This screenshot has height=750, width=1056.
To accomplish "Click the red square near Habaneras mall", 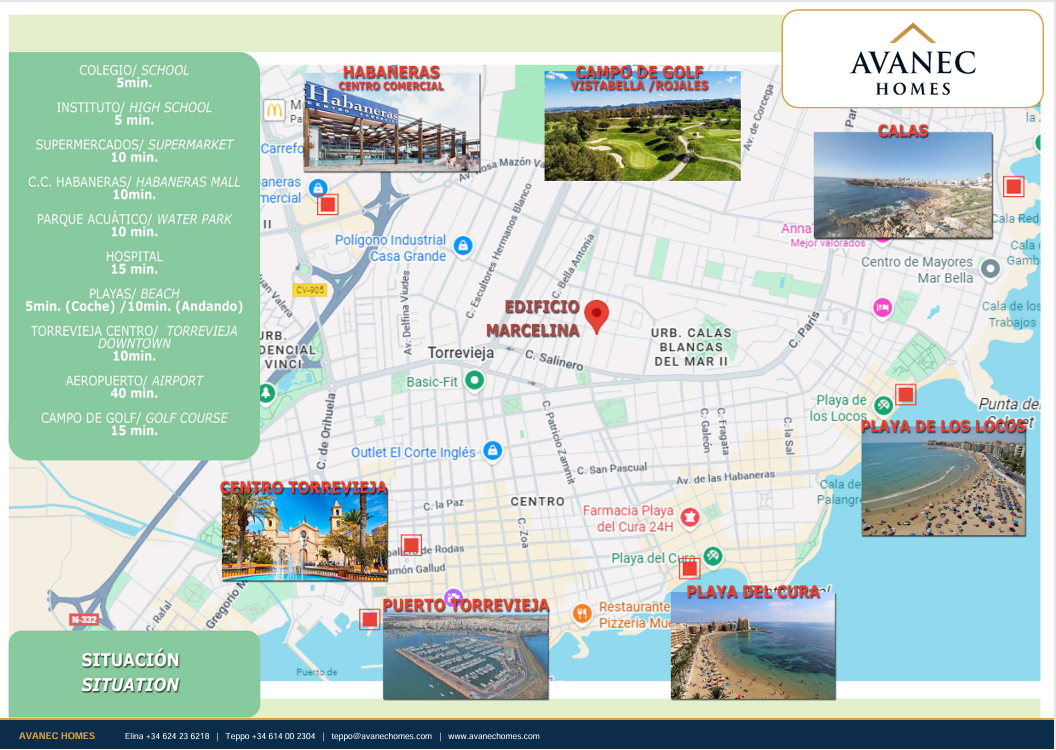I will coord(328,204).
